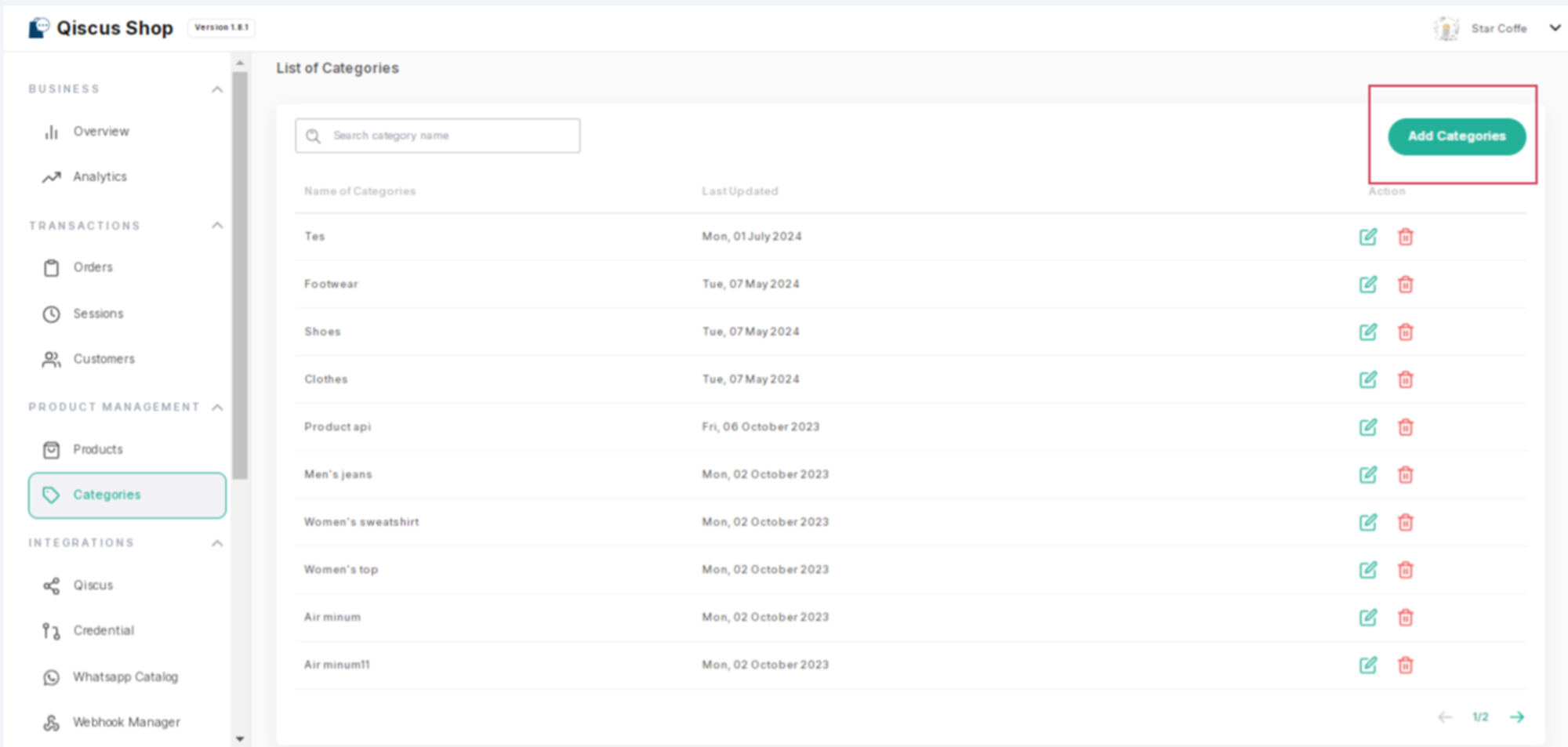The image size is (1568, 747).
Task: Edit the Tes category
Action: pyautogui.click(x=1368, y=237)
